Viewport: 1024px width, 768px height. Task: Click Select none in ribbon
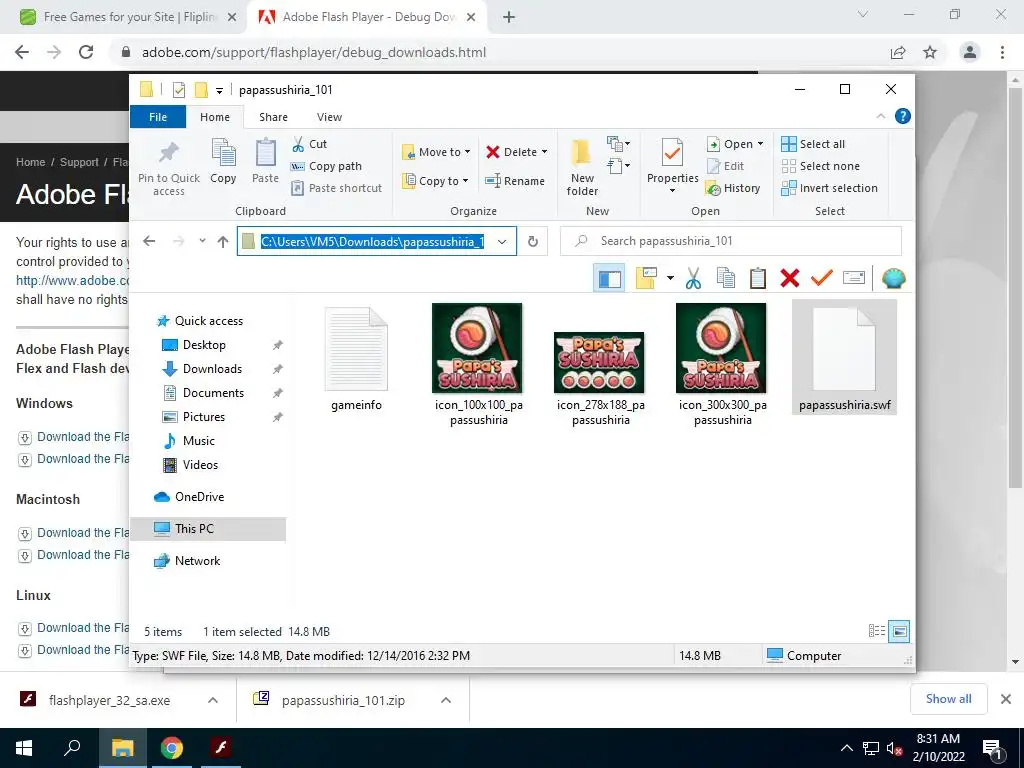820,166
